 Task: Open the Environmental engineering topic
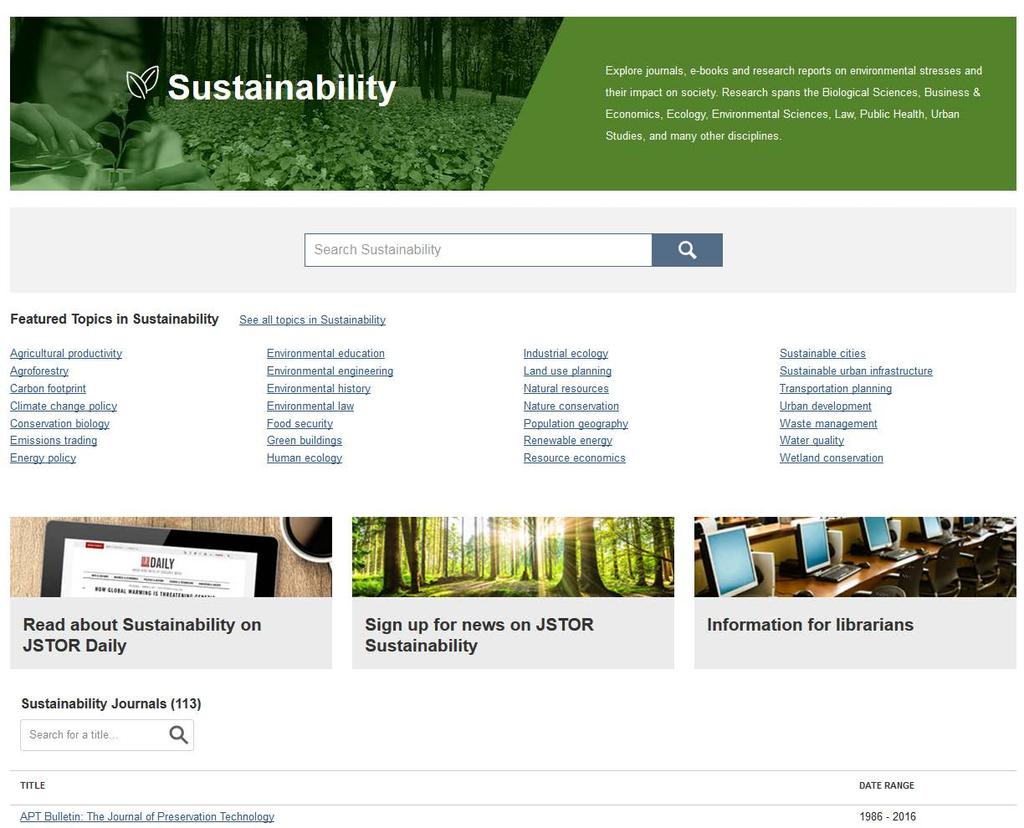coord(330,371)
